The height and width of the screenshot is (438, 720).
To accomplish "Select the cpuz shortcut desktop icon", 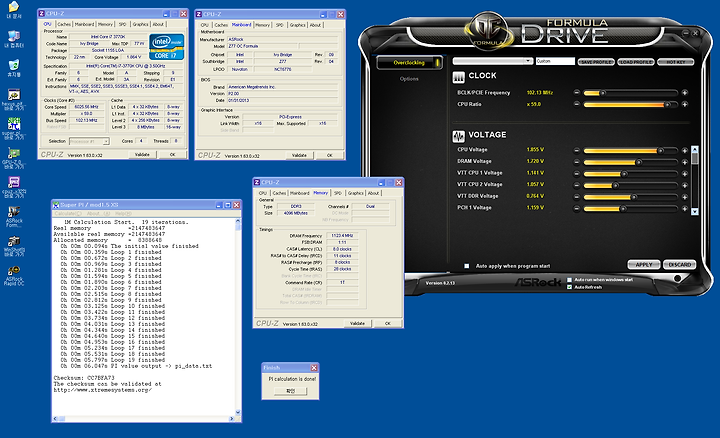I will coord(14,187).
